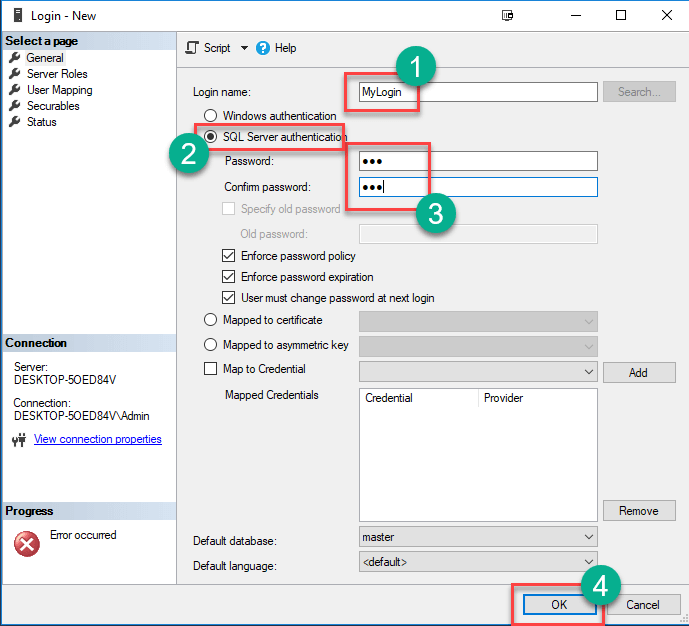Open the Help icon in toolbar

[x=263, y=48]
